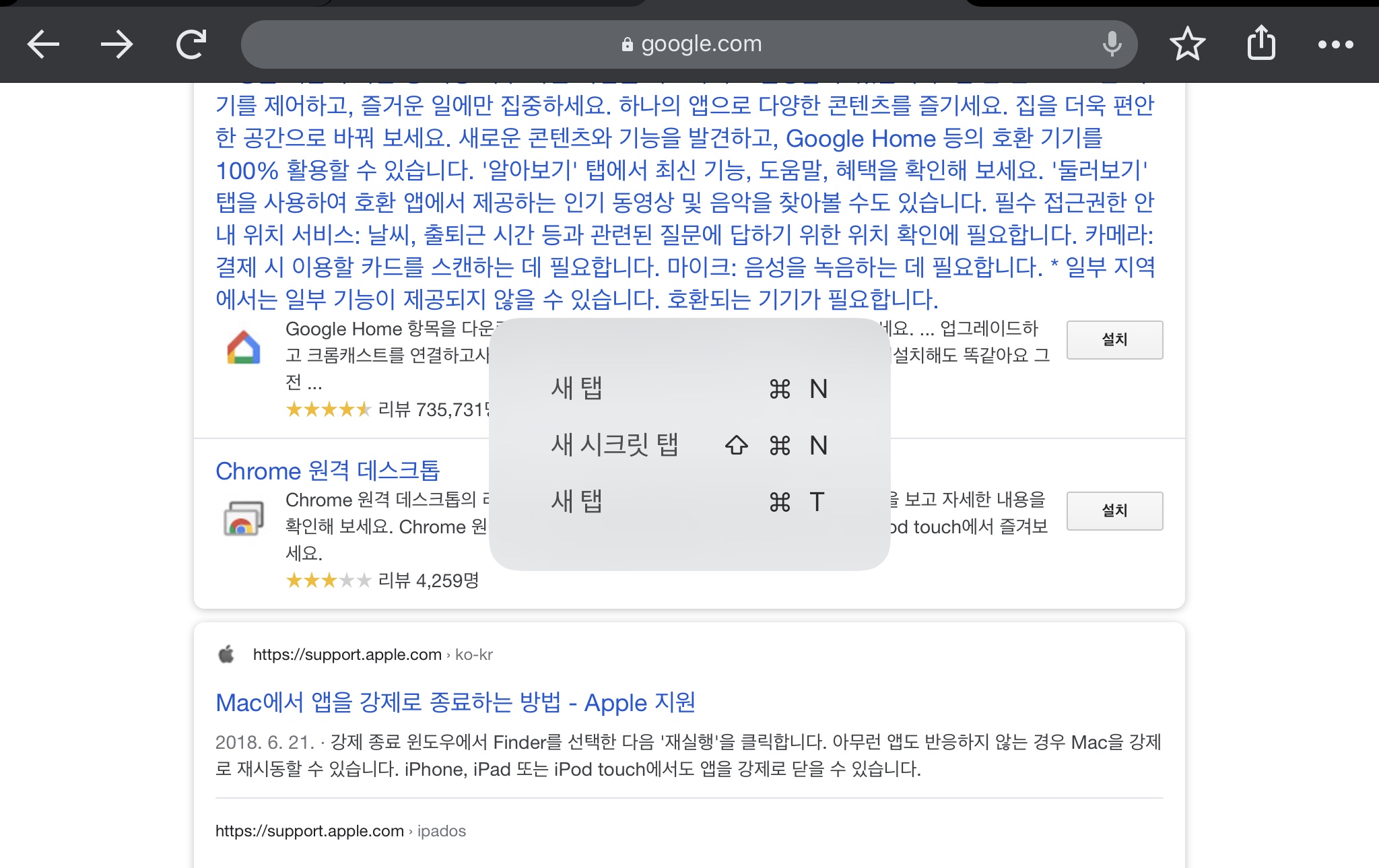
Task: Click the google.com address bar
Action: click(689, 44)
